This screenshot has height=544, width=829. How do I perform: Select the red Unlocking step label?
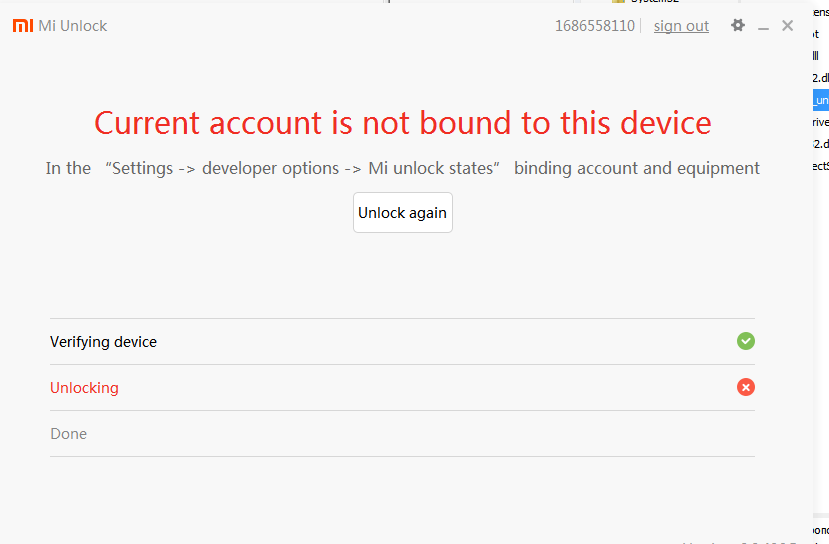pos(84,388)
